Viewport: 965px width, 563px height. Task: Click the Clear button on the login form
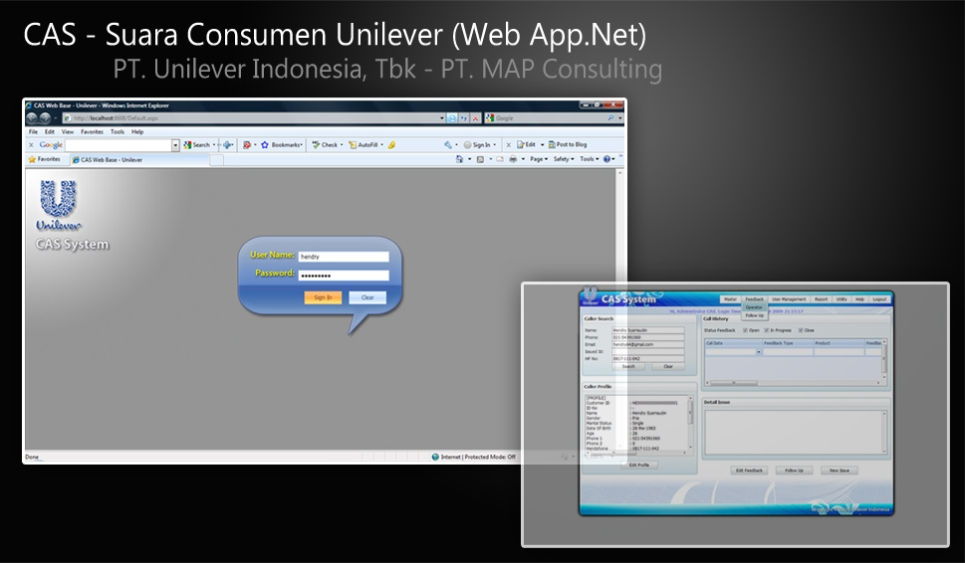[367, 298]
